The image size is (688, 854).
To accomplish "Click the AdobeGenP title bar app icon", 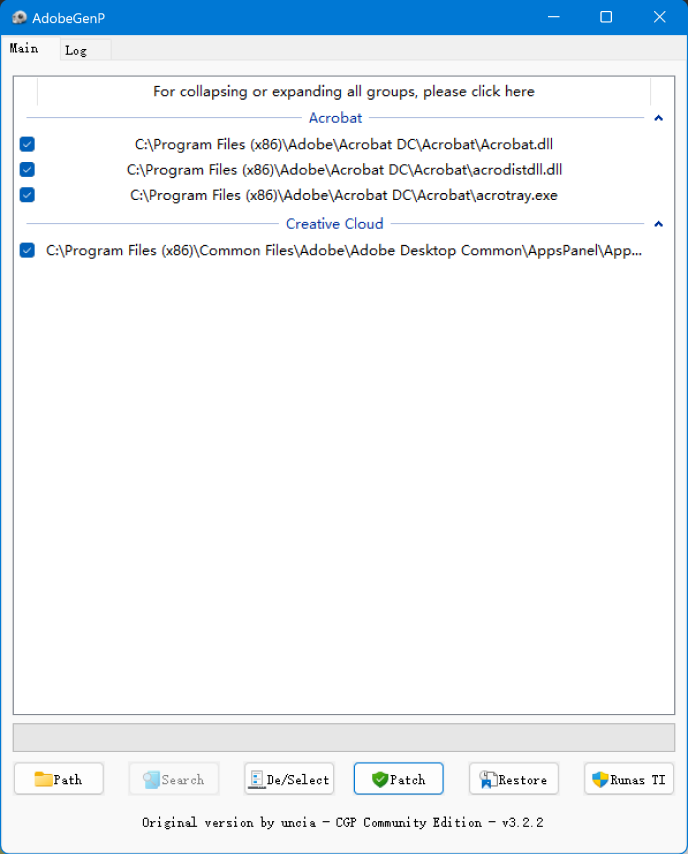I will (19, 18).
